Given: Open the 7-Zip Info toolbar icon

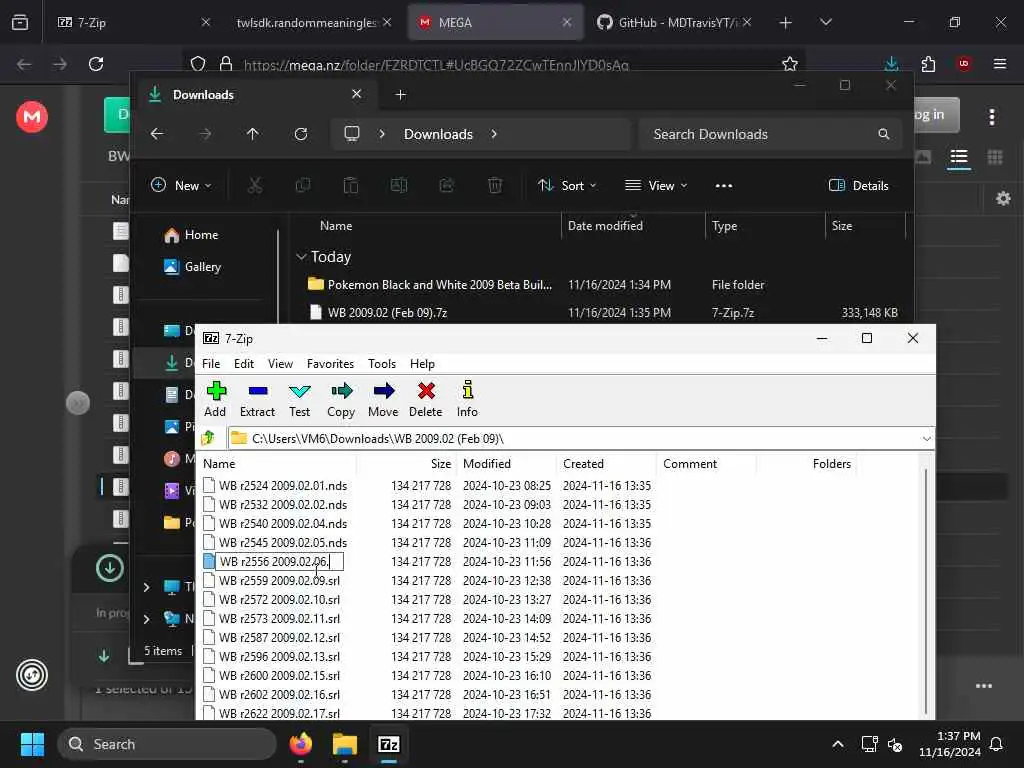Looking at the screenshot, I should (x=468, y=390).
